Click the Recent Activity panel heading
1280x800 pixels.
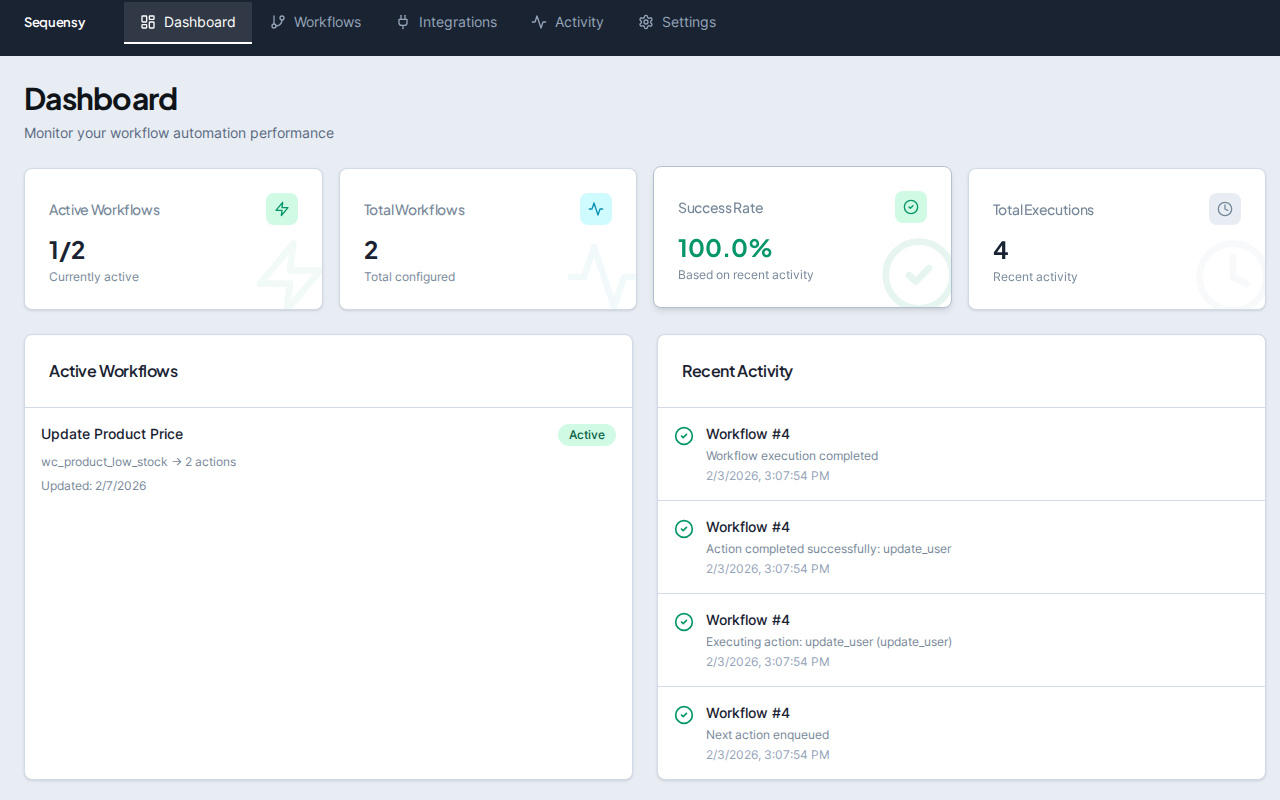coord(737,371)
